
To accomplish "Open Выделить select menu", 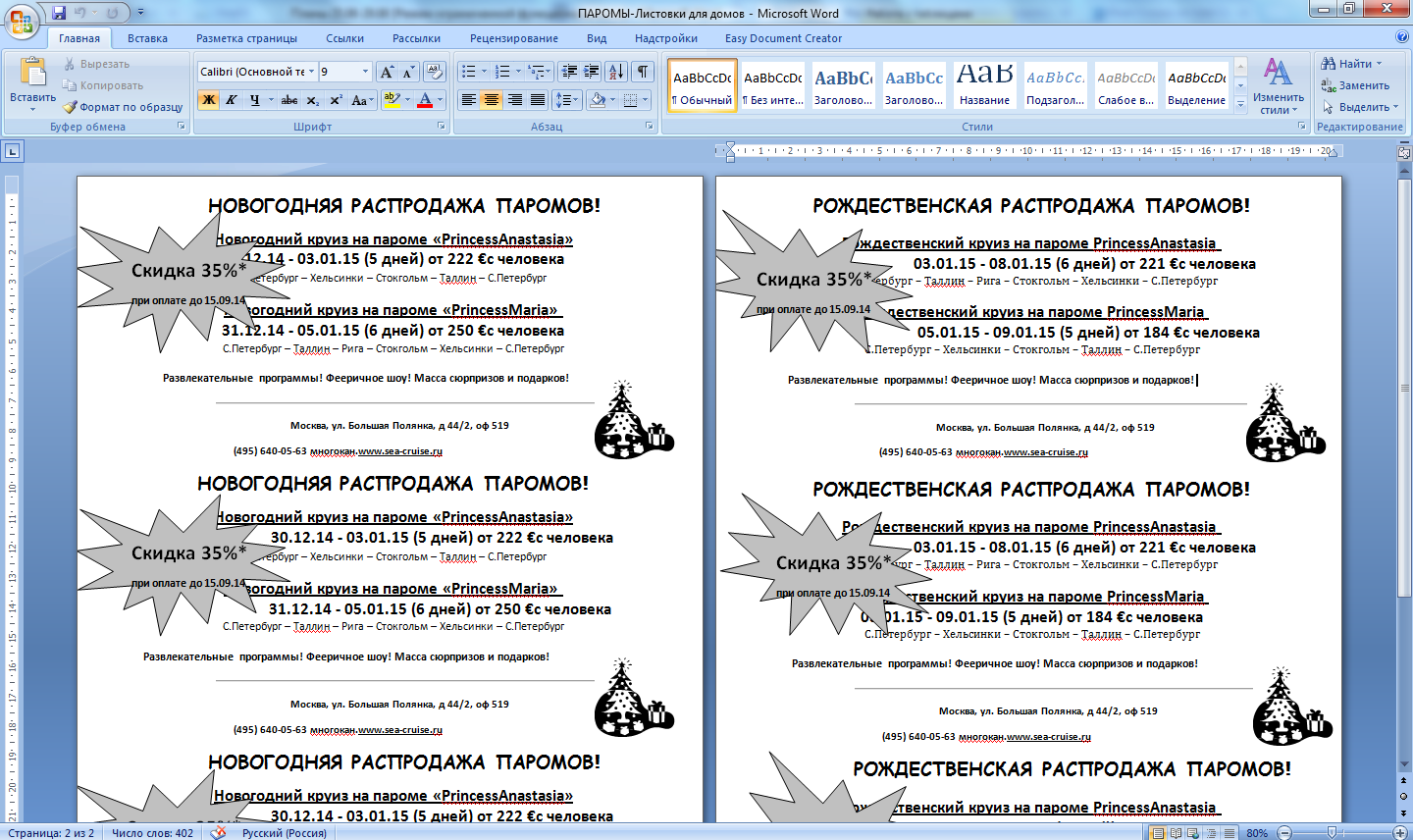I will pos(1360,107).
